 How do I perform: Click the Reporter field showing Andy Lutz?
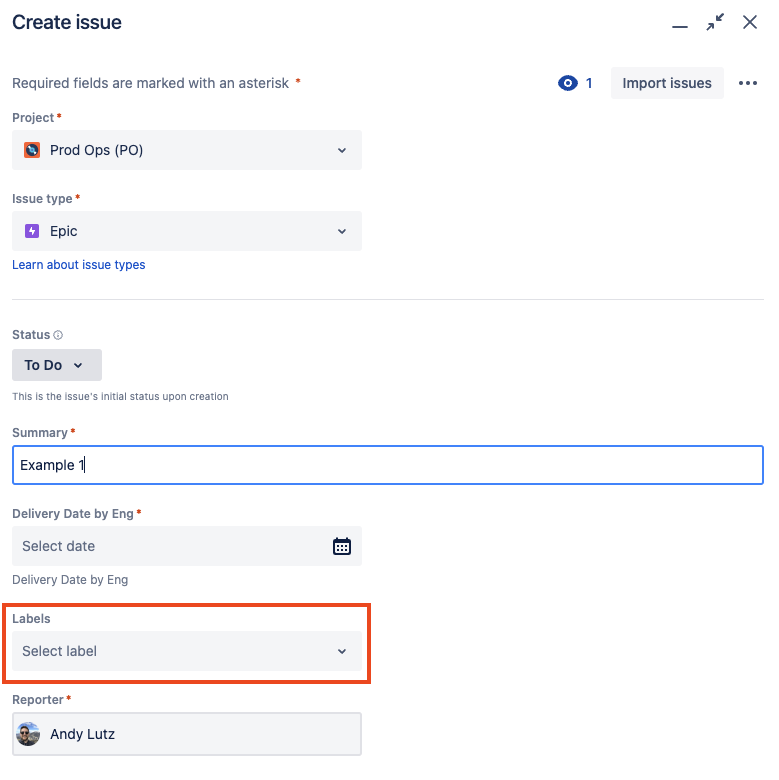tap(187, 734)
